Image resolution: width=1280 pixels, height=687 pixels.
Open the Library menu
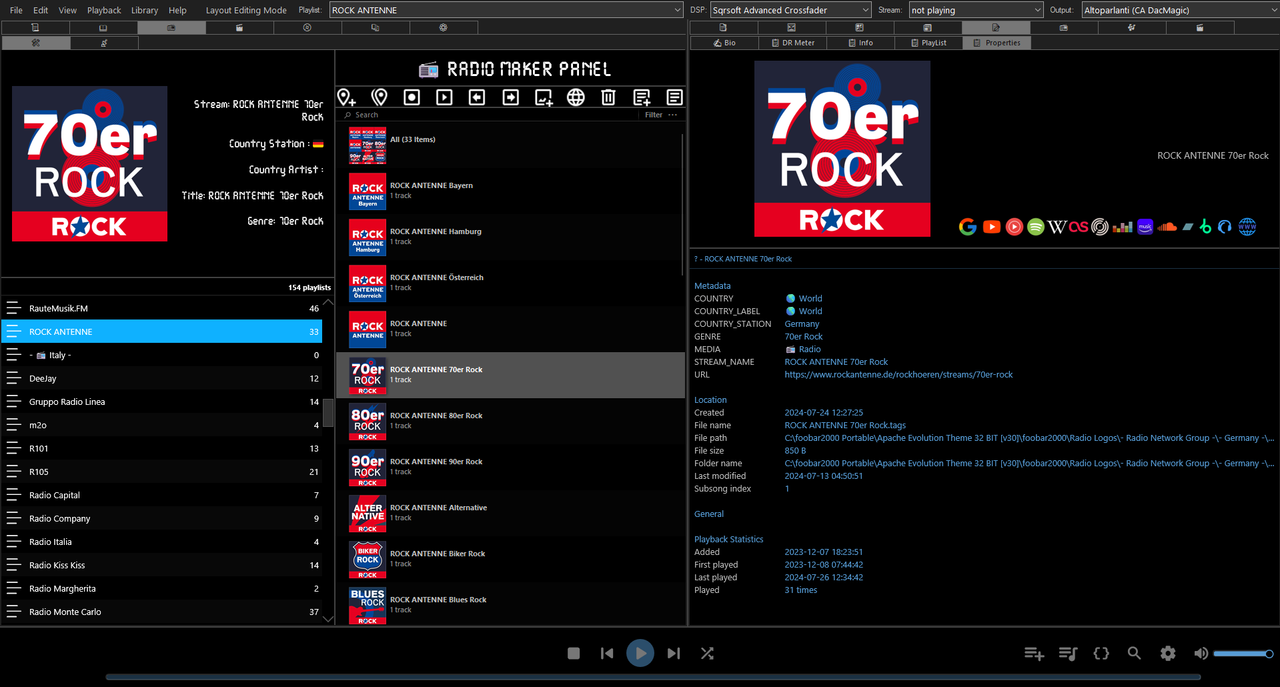[x=145, y=10]
